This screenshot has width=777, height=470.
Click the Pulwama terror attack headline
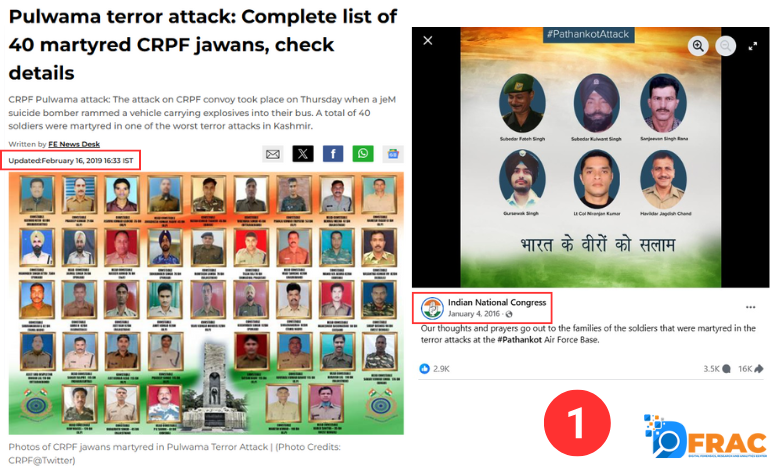pos(203,45)
